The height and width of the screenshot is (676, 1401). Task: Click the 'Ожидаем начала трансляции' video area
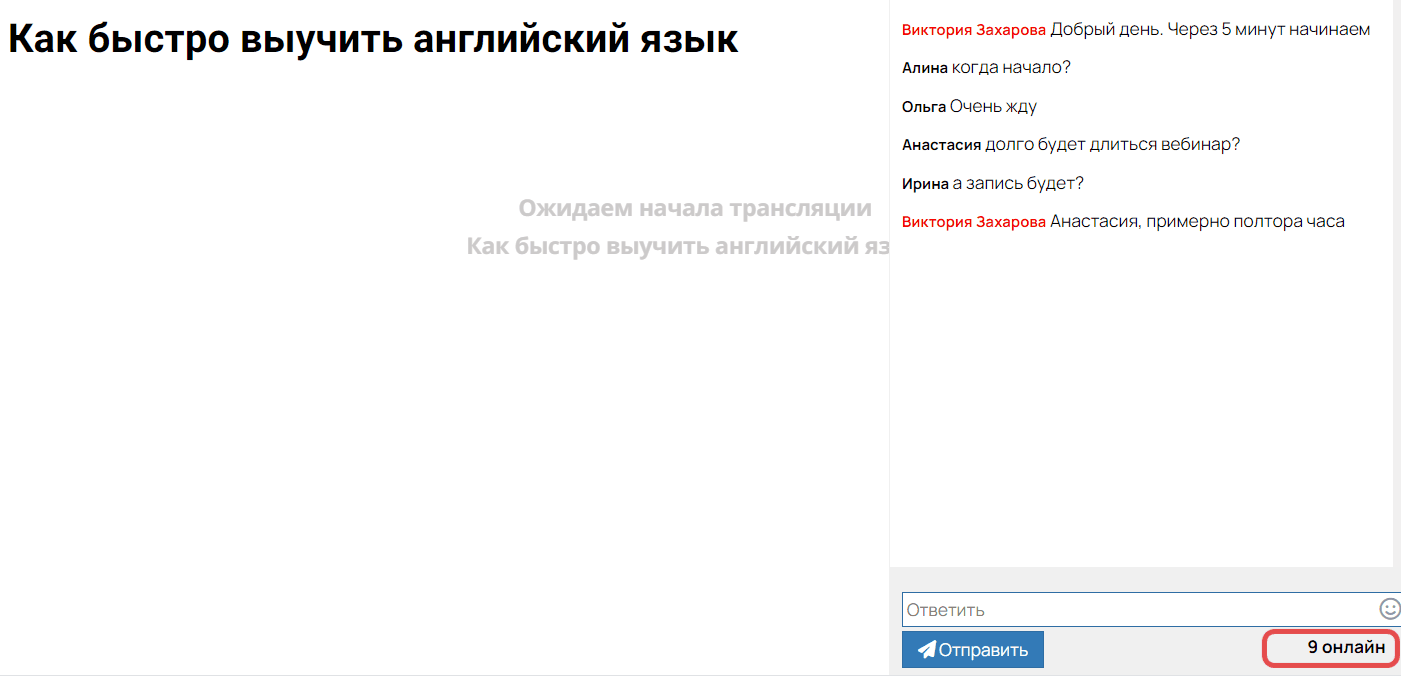pos(695,208)
